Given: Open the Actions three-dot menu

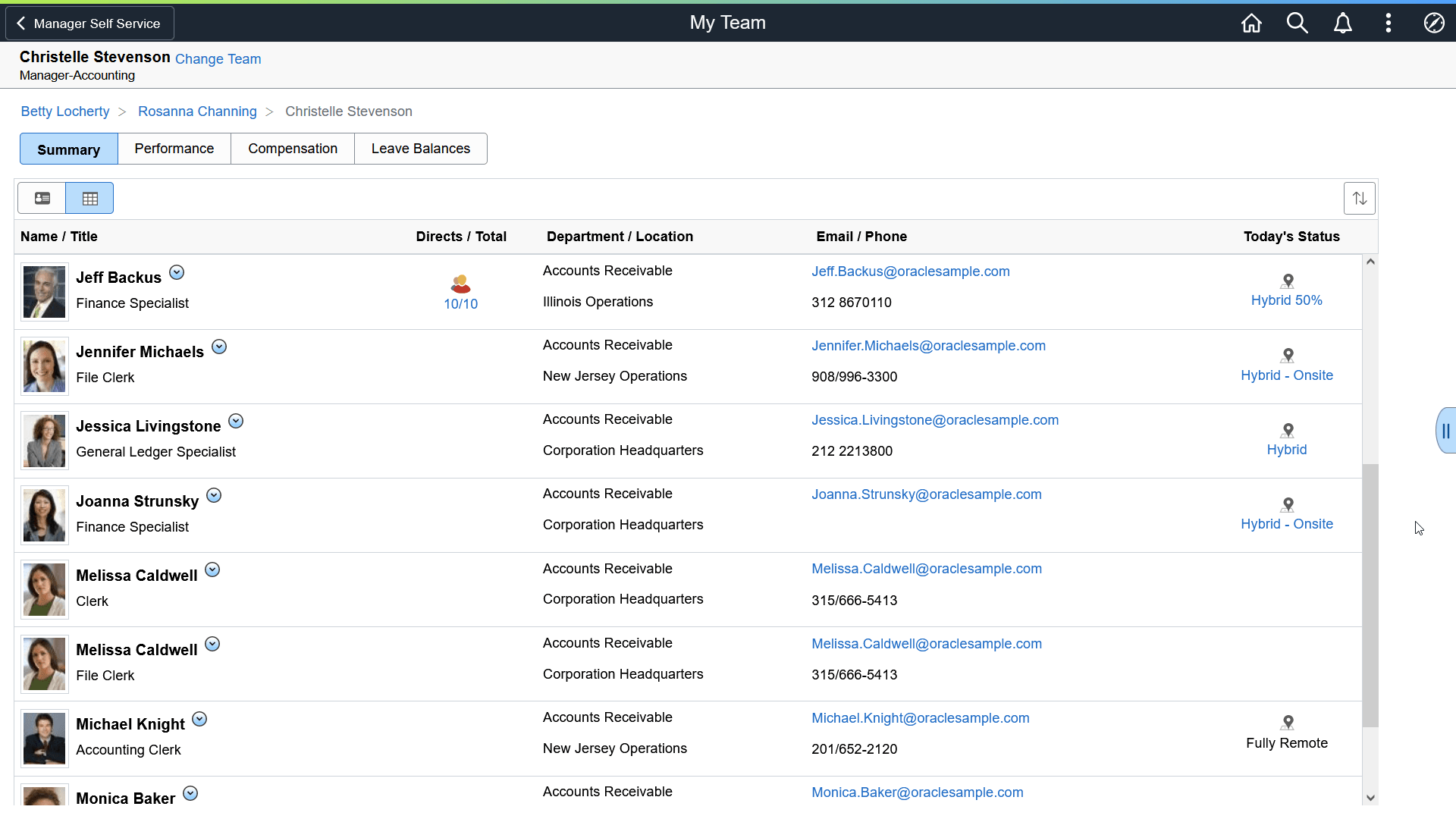Looking at the screenshot, I should coord(1388,24).
